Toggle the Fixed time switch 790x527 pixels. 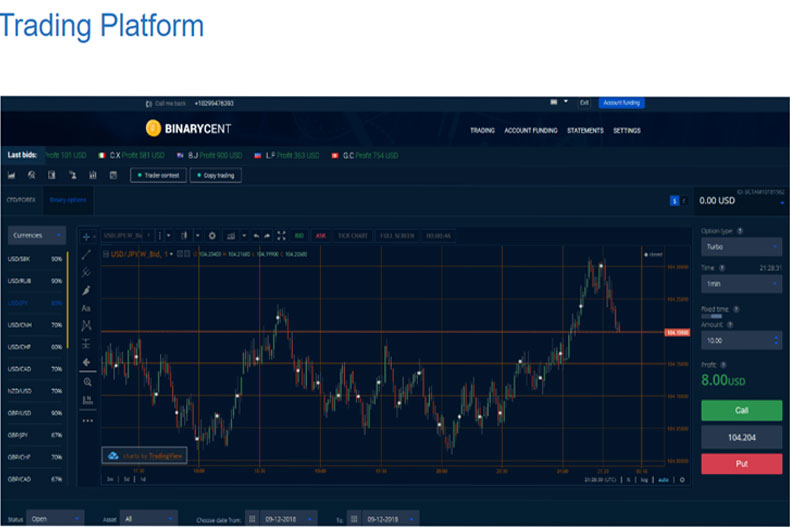click(x=712, y=316)
